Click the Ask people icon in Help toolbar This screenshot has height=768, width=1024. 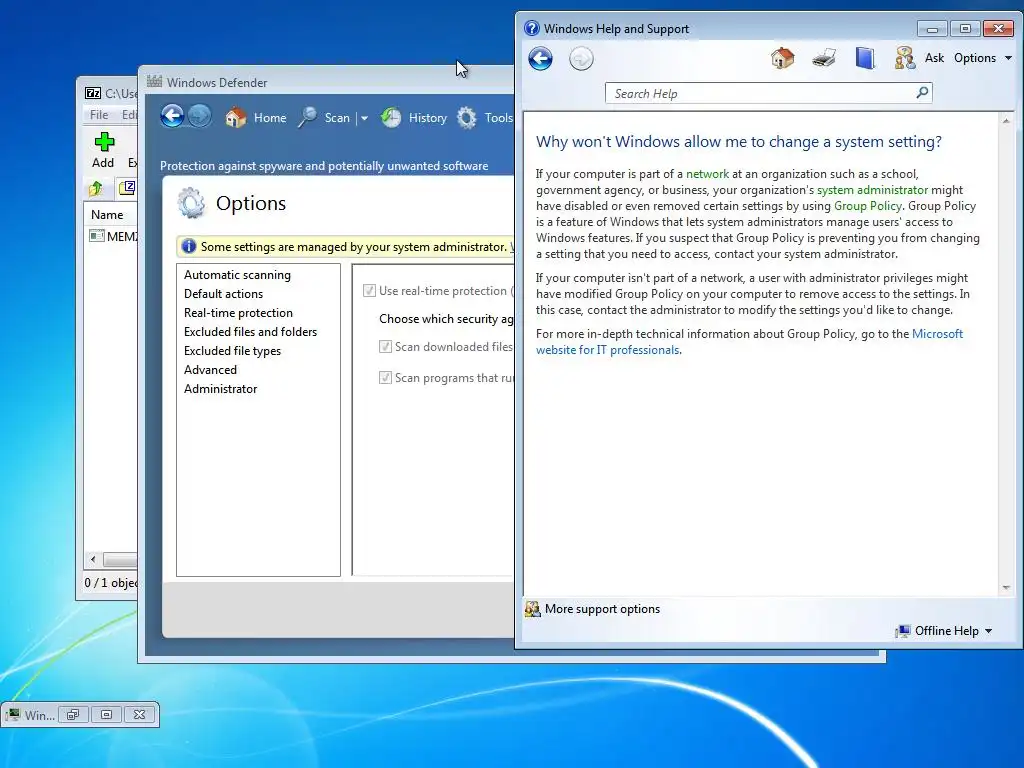coord(904,58)
